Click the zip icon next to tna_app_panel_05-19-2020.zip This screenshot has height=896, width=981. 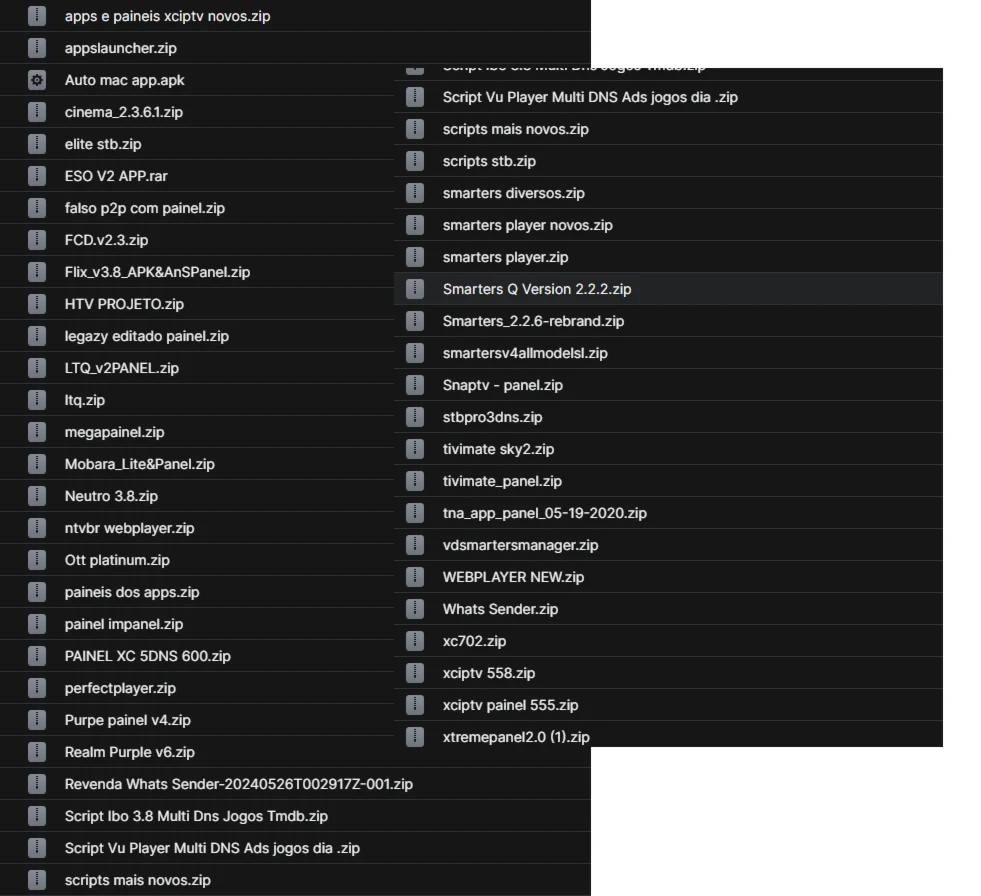coord(415,513)
